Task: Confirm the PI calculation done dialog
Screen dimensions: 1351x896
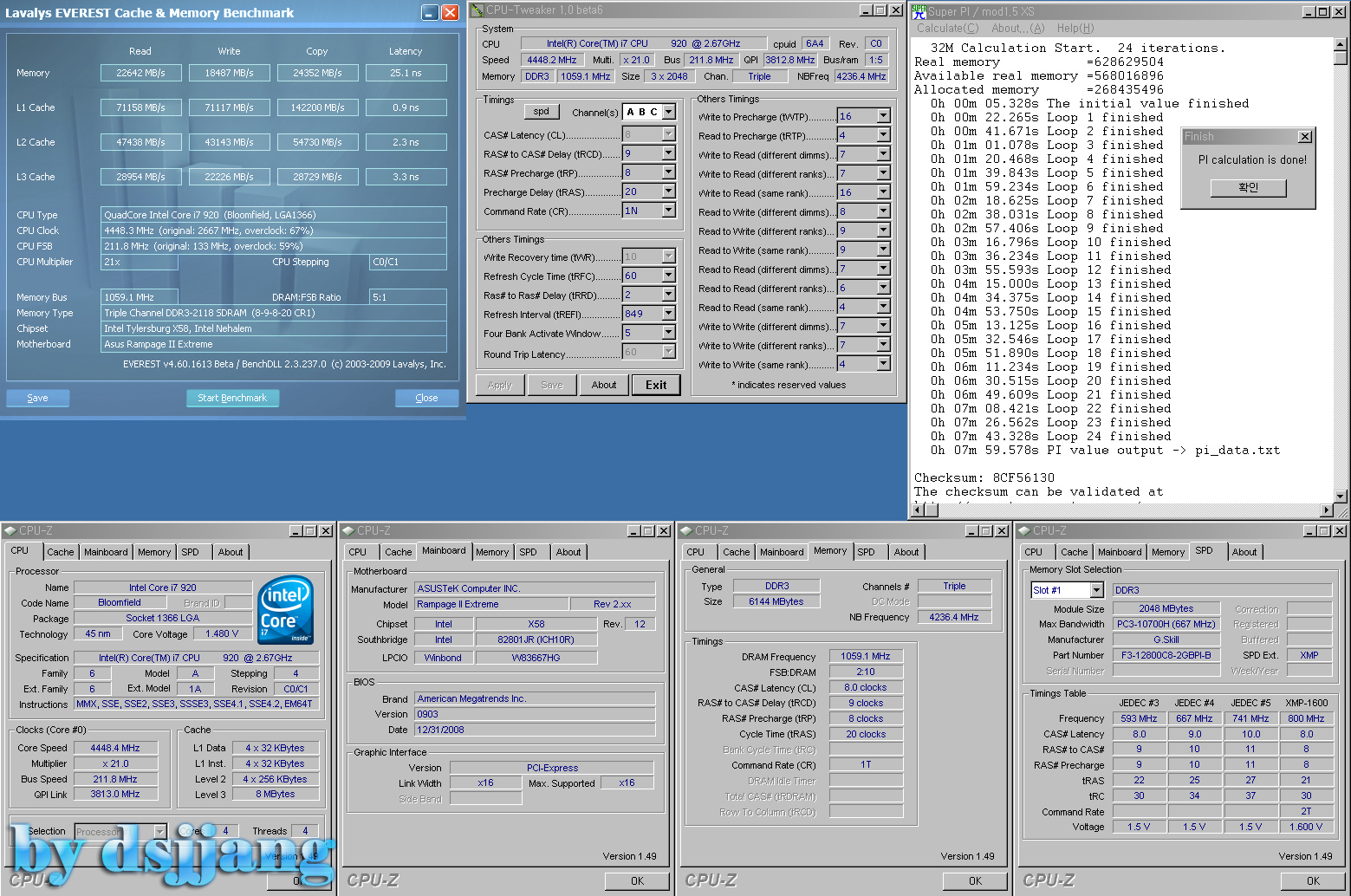Action: [1248, 187]
